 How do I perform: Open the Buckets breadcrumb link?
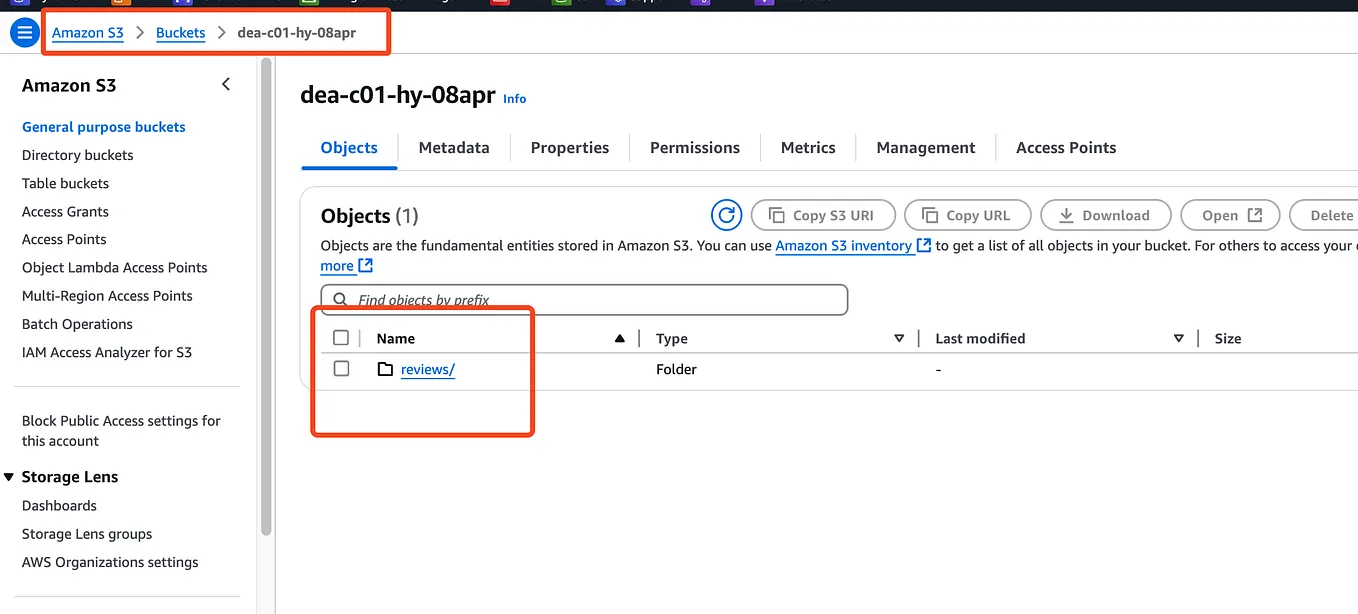[x=180, y=32]
